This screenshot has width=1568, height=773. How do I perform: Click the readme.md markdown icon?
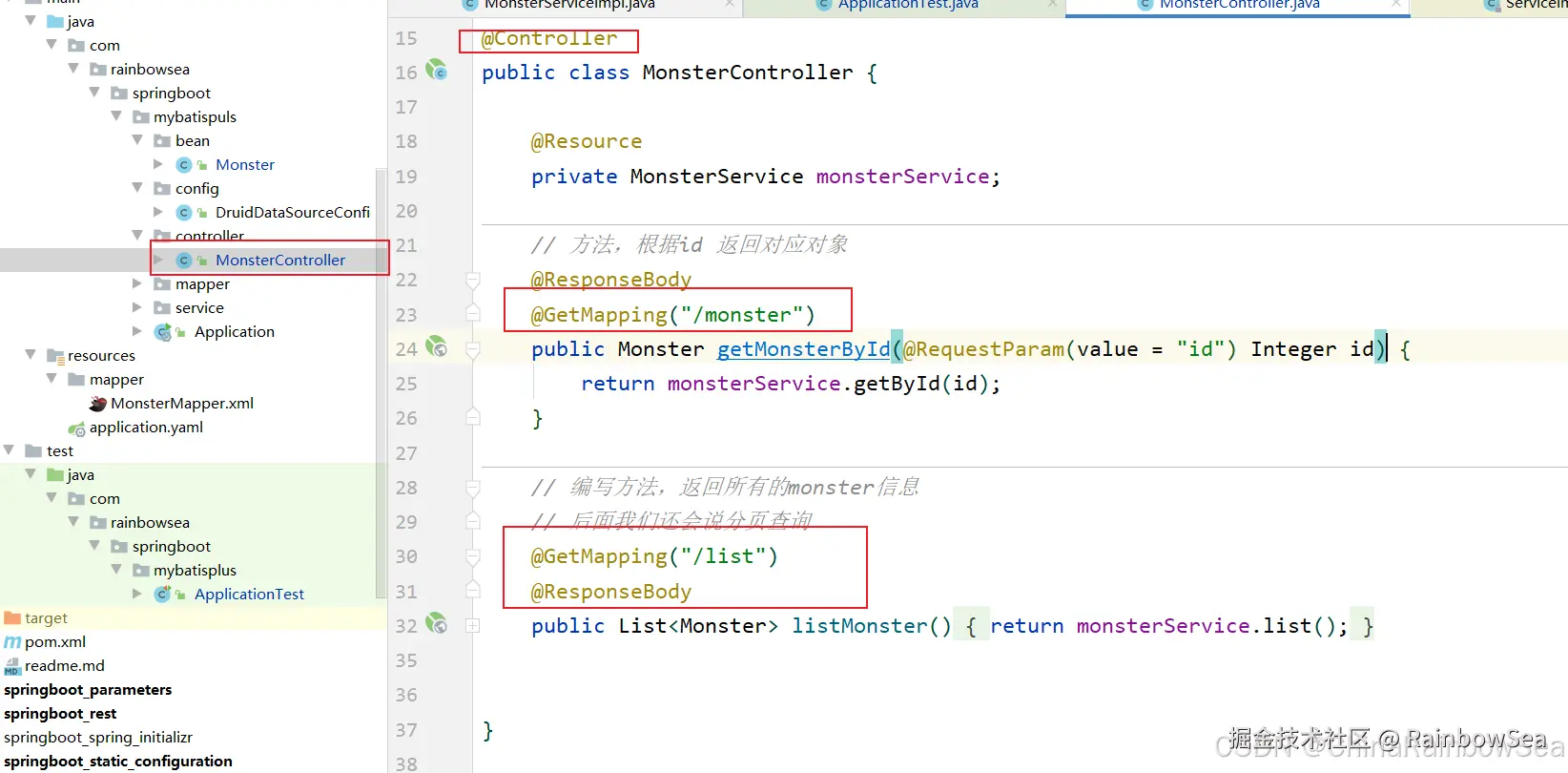click(x=12, y=666)
